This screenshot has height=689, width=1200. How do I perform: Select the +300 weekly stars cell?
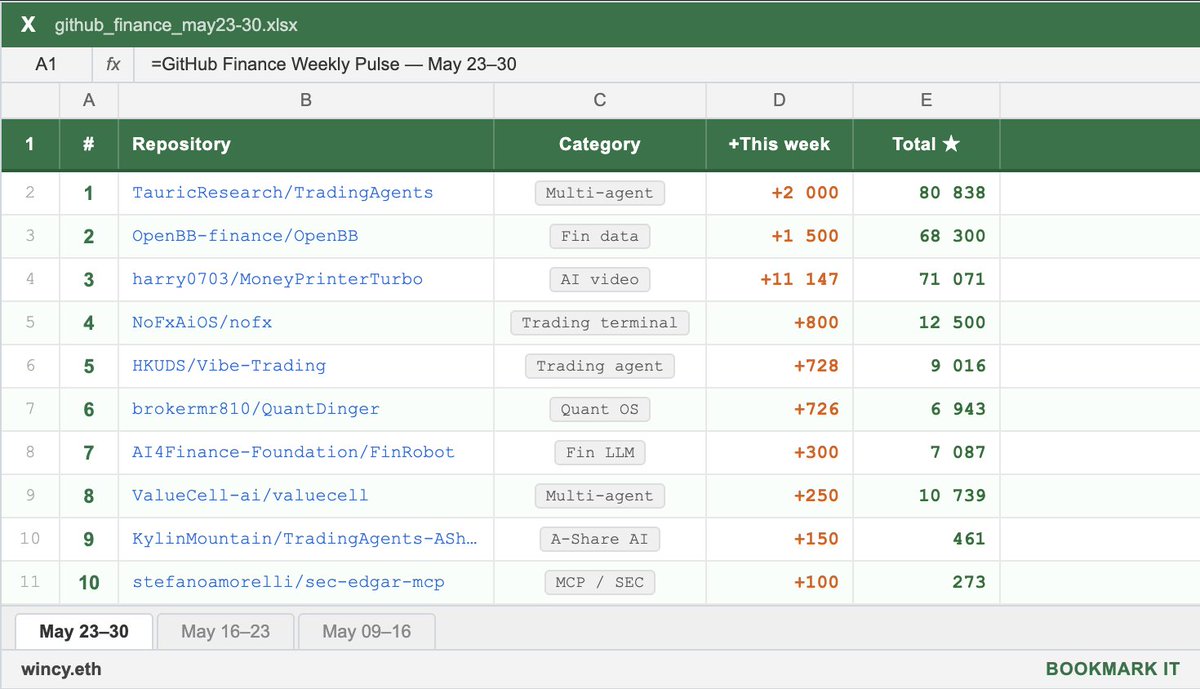pyautogui.click(x=779, y=452)
